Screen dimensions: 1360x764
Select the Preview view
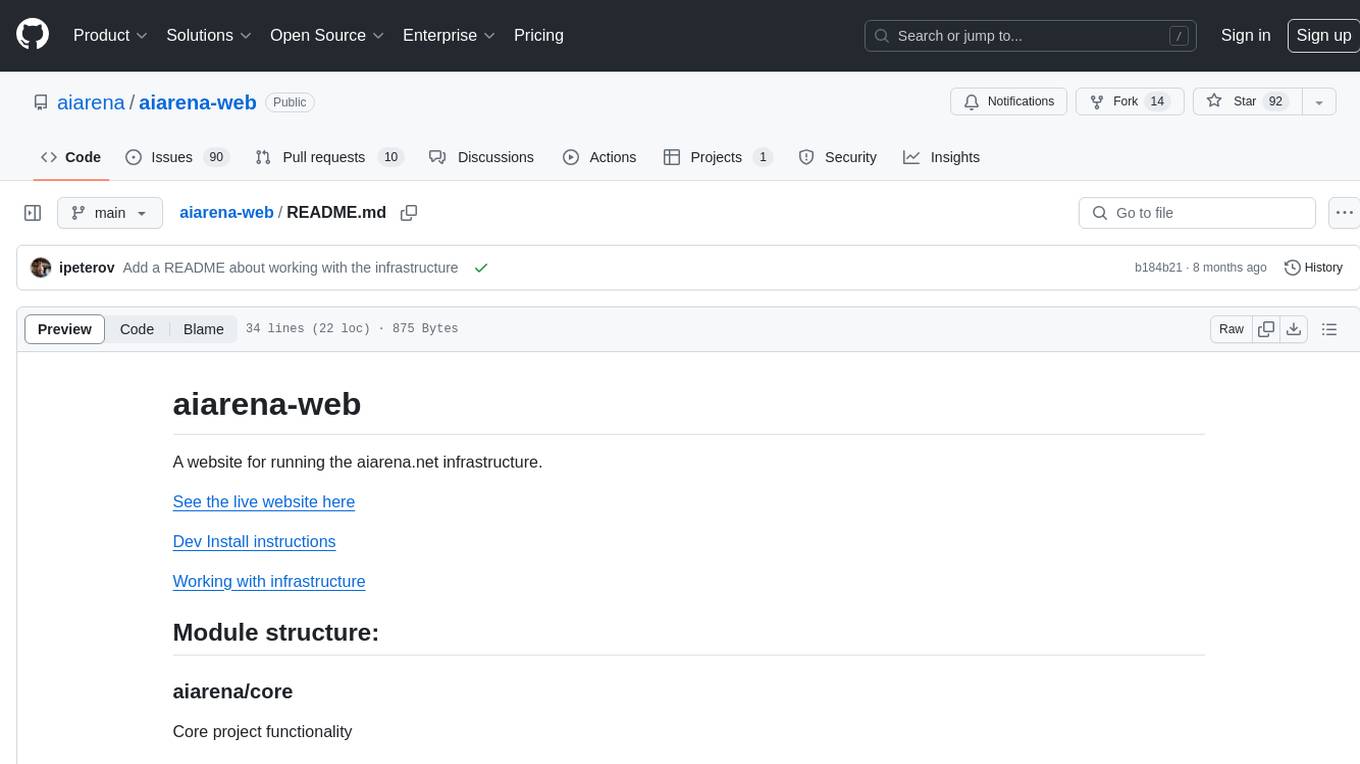[65, 329]
